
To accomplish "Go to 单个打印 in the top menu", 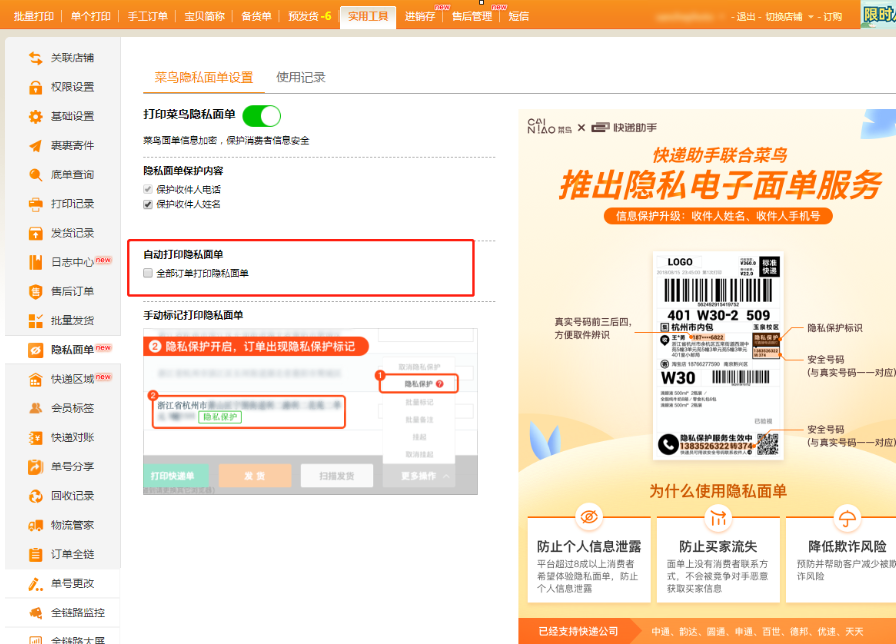I will pos(91,16).
